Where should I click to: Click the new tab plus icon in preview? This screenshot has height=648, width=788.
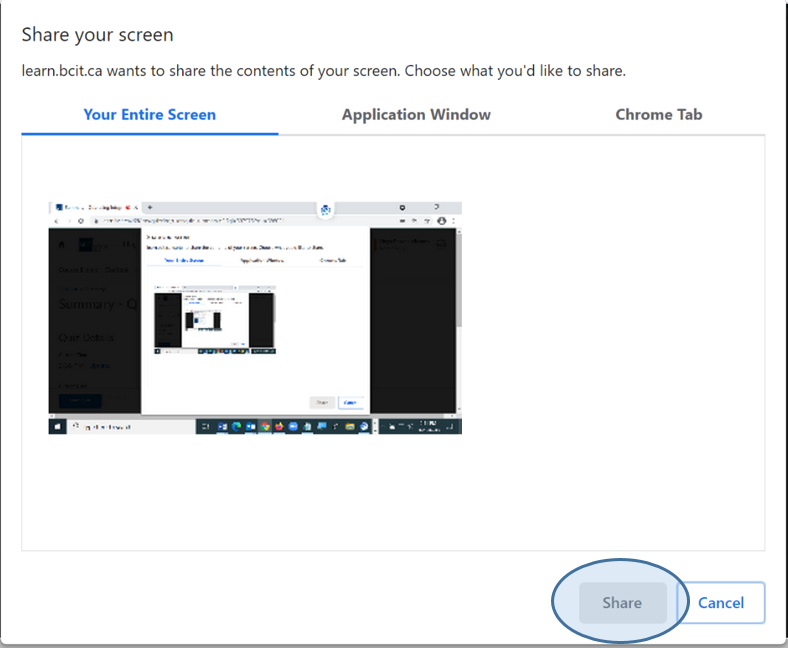pos(149,207)
